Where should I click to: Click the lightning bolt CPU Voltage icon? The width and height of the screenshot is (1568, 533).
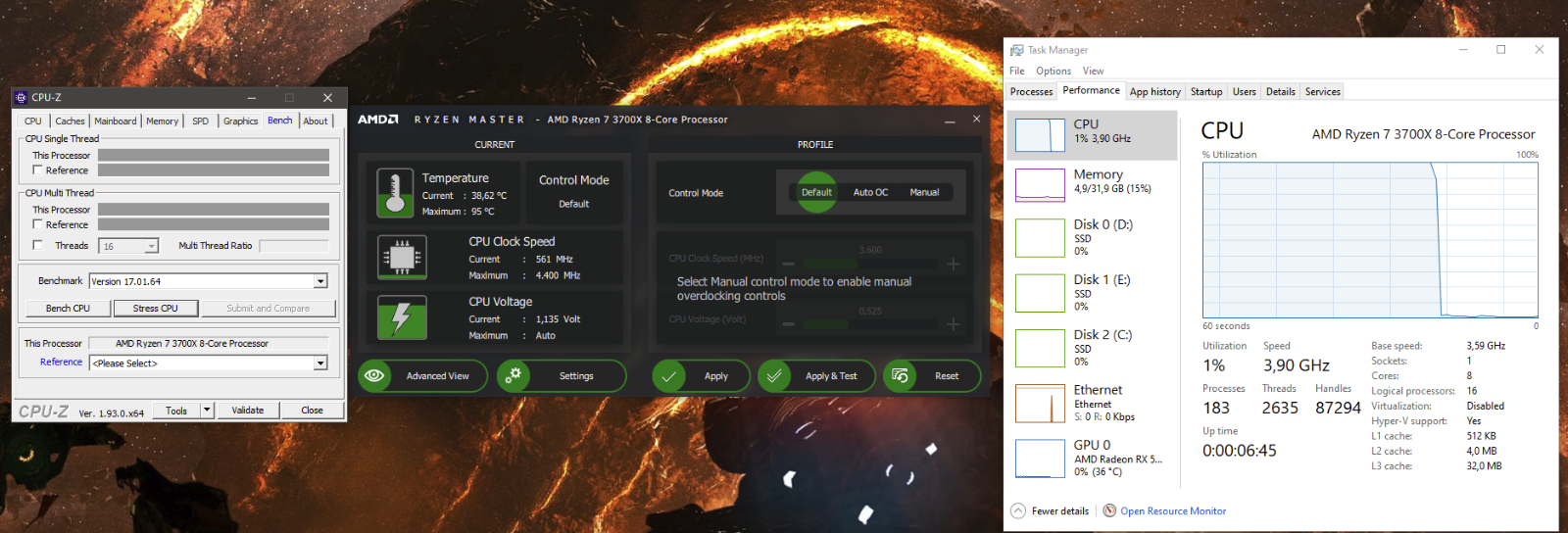click(x=402, y=317)
